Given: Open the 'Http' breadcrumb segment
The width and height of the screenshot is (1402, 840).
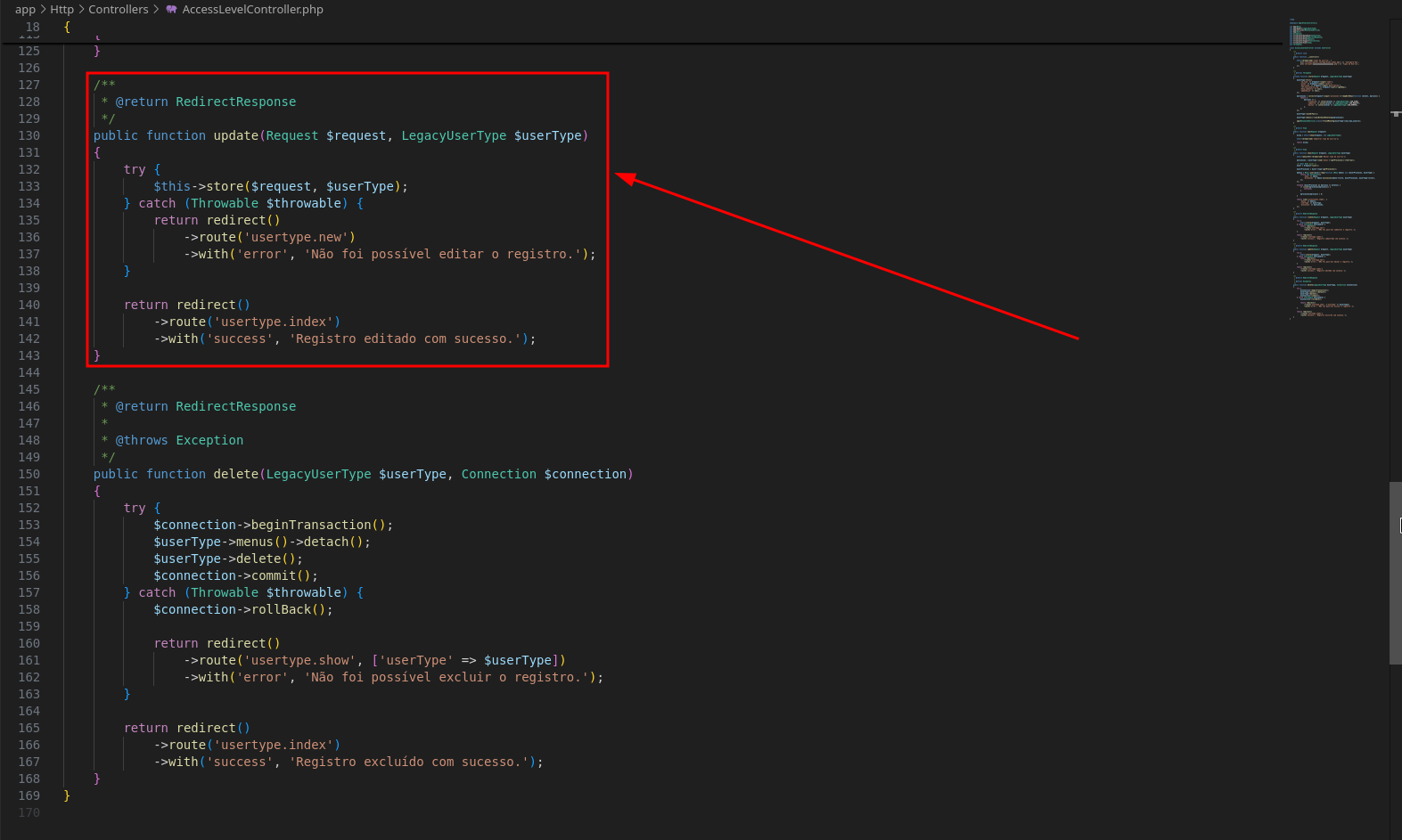Looking at the screenshot, I should coord(61,9).
